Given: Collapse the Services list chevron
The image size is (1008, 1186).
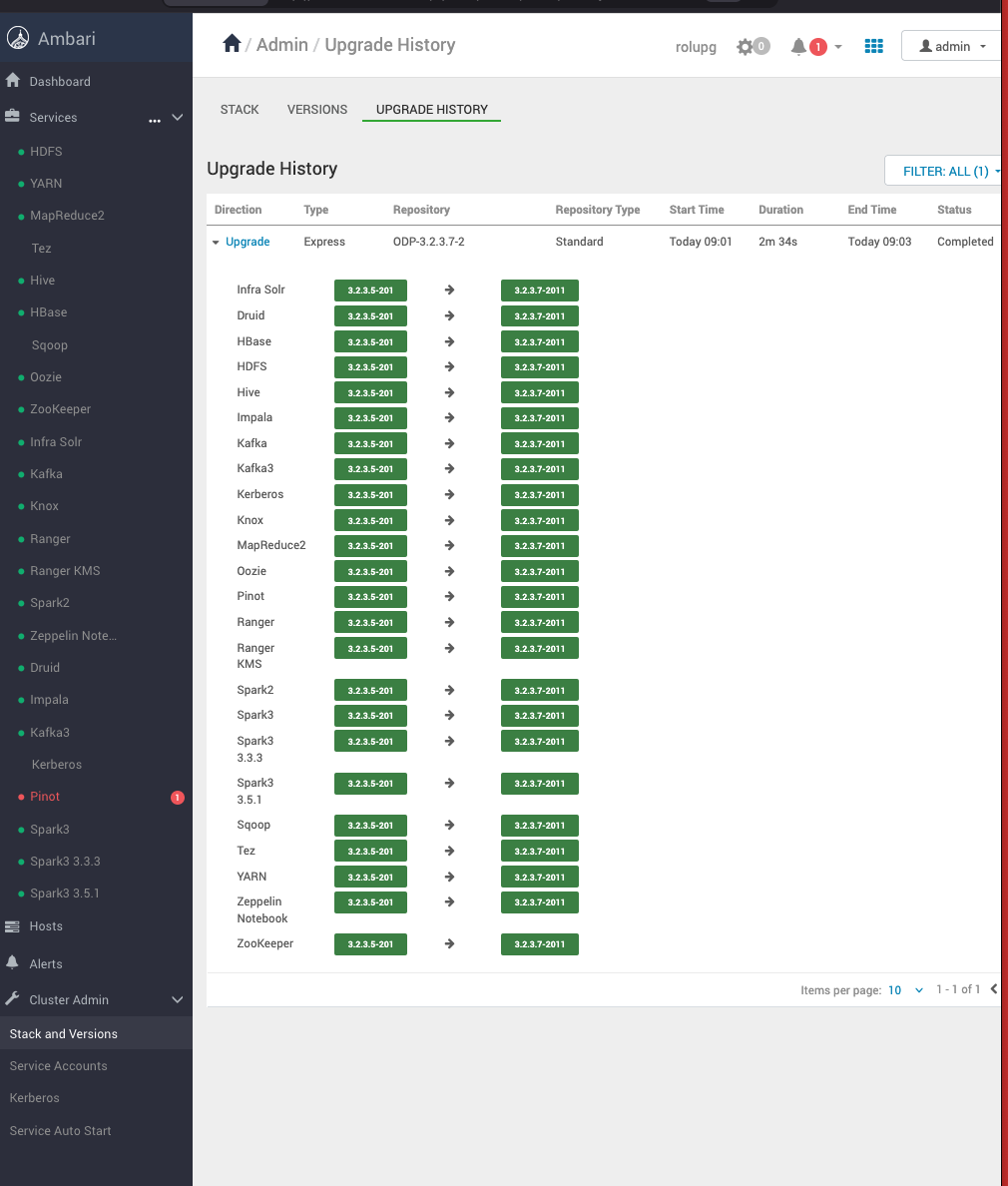Looking at the screenshot, I should (x=178, y=117).
